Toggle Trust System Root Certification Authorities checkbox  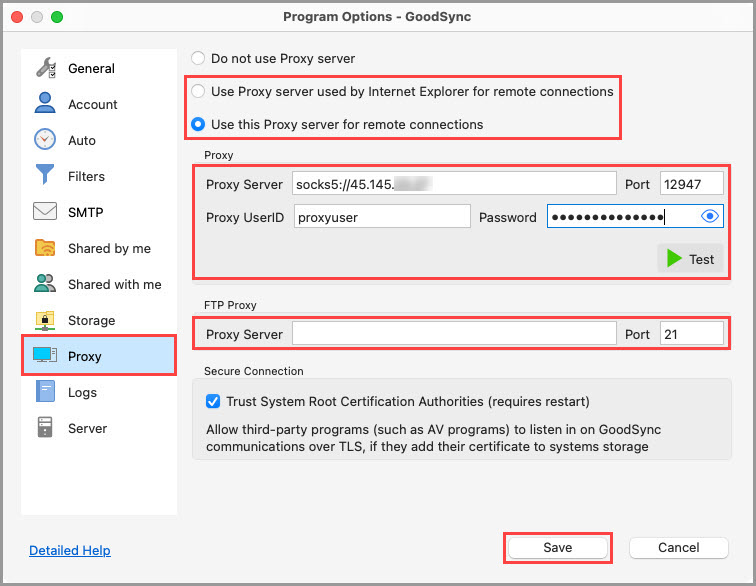click(212, 402)
